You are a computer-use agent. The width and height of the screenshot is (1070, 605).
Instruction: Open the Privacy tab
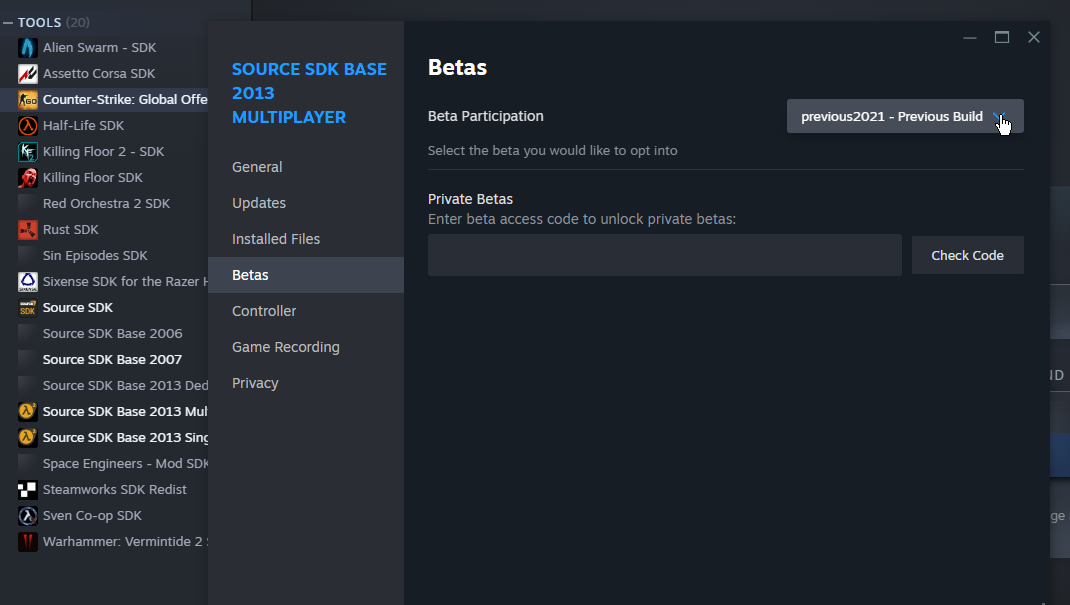coord(306,383)
